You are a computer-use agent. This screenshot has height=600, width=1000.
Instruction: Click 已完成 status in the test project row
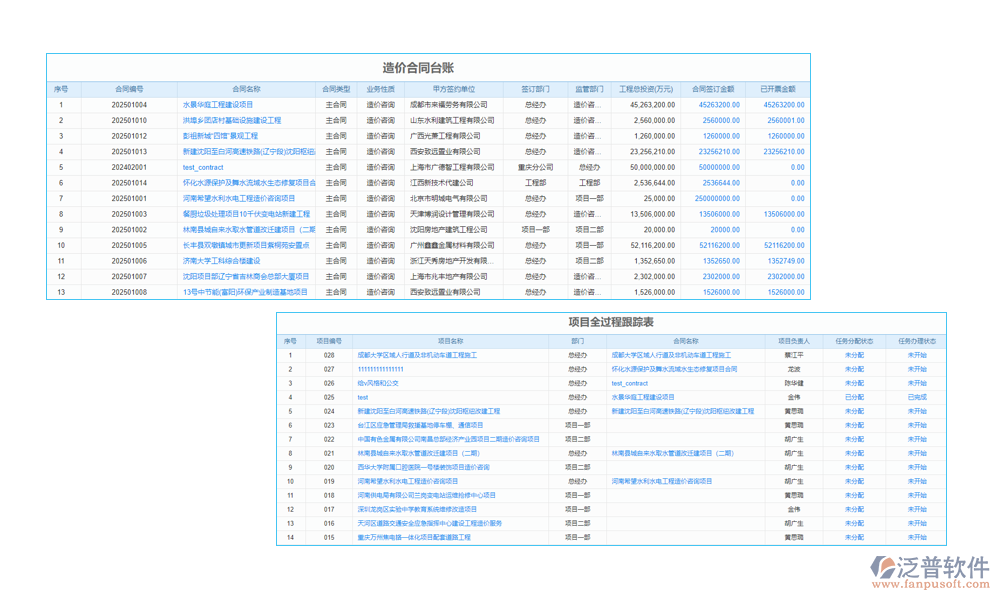coord(915,397)
